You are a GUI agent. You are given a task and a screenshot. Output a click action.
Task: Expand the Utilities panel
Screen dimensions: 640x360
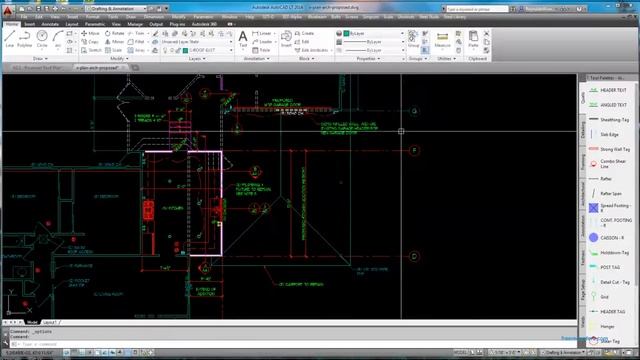click(447, 59)
